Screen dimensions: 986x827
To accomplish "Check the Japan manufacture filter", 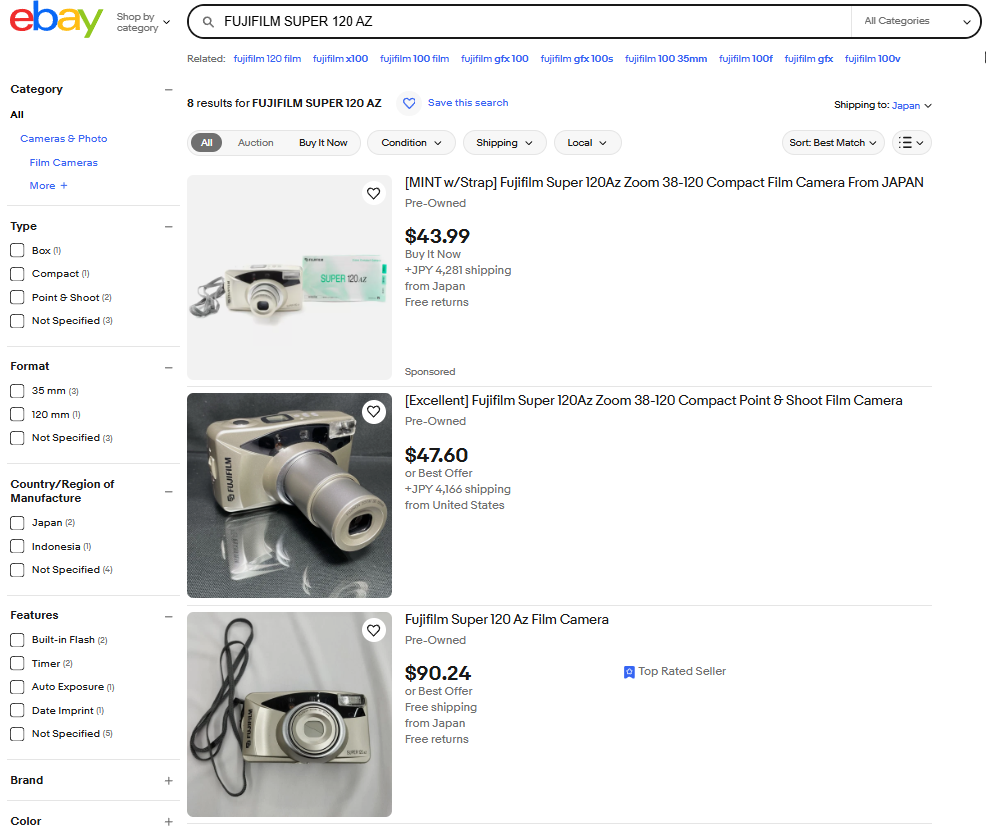I will (18, 523).
